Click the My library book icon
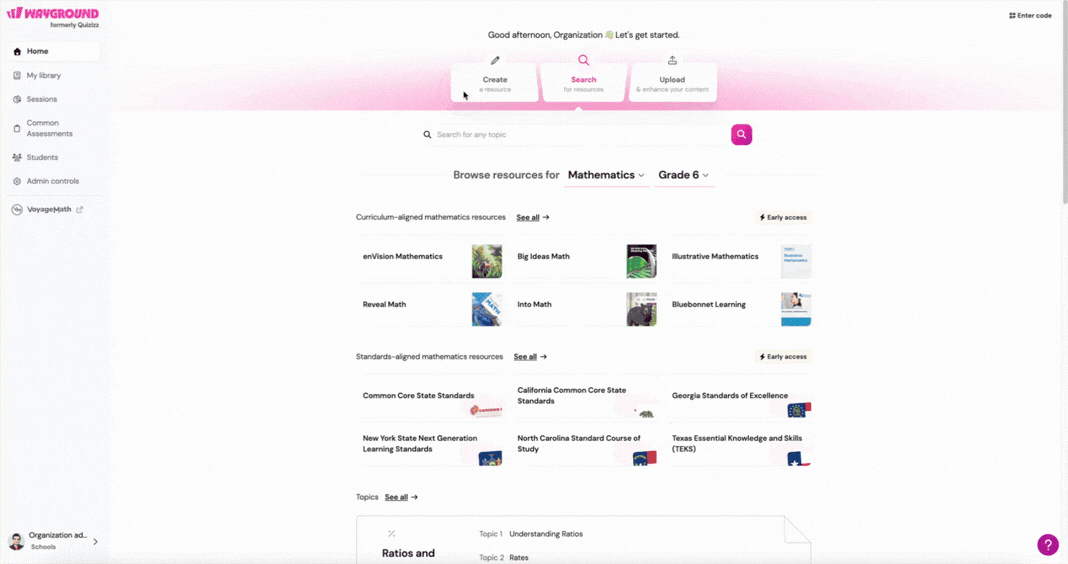The image size is (1068, 564). tap(17, 76)
